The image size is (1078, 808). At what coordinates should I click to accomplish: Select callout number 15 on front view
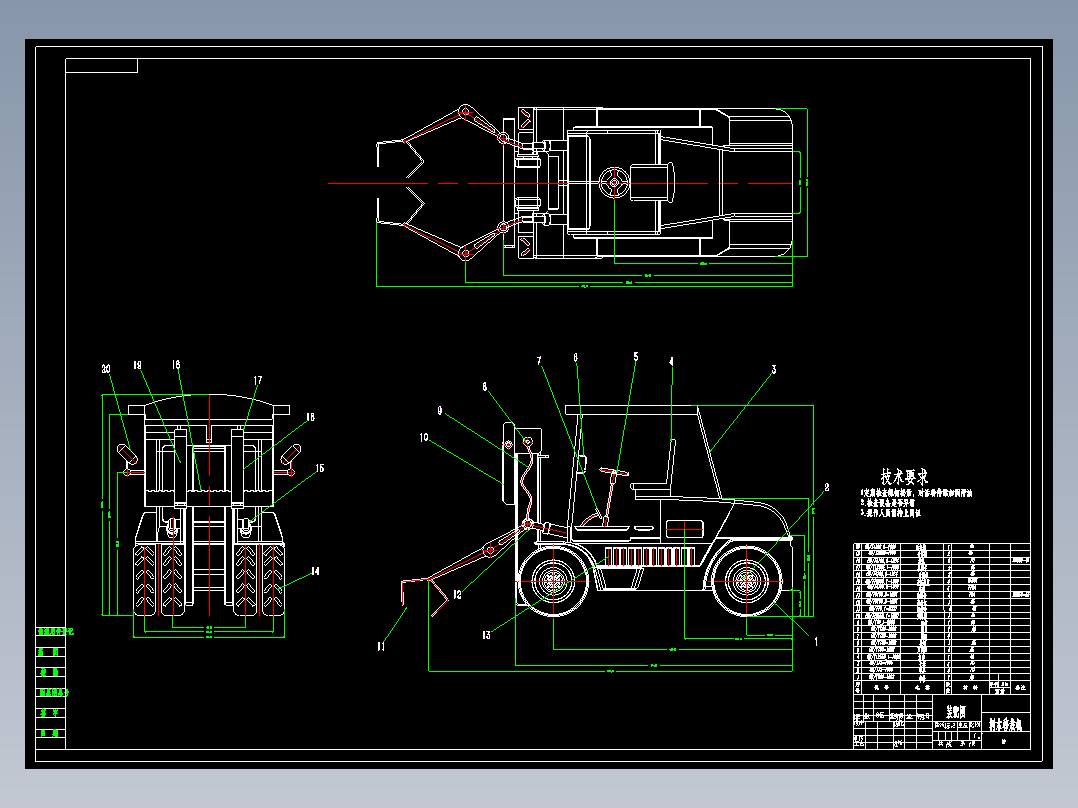click(320, 468)
